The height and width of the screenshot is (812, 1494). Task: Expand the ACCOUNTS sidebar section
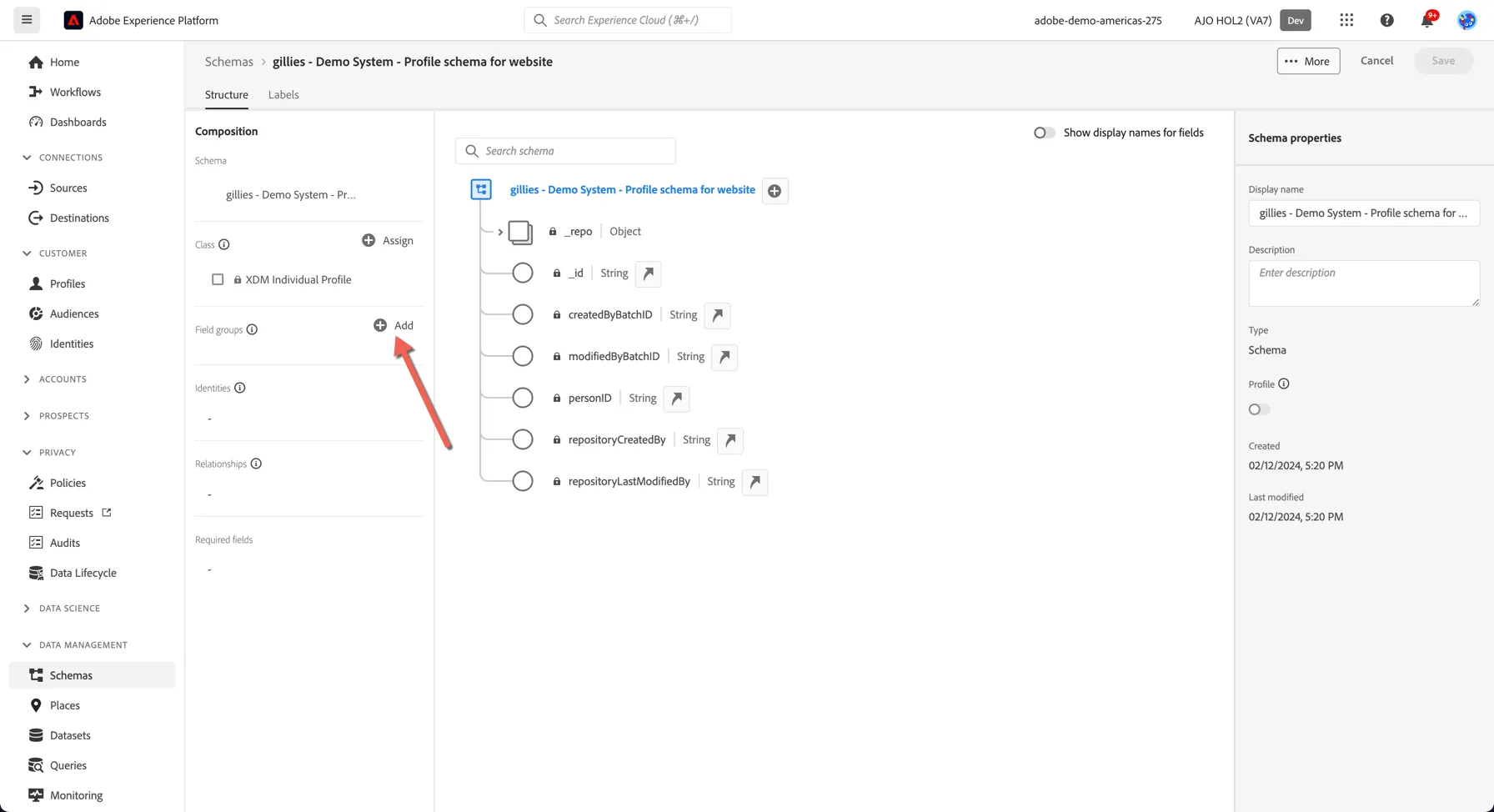point(27,379)
